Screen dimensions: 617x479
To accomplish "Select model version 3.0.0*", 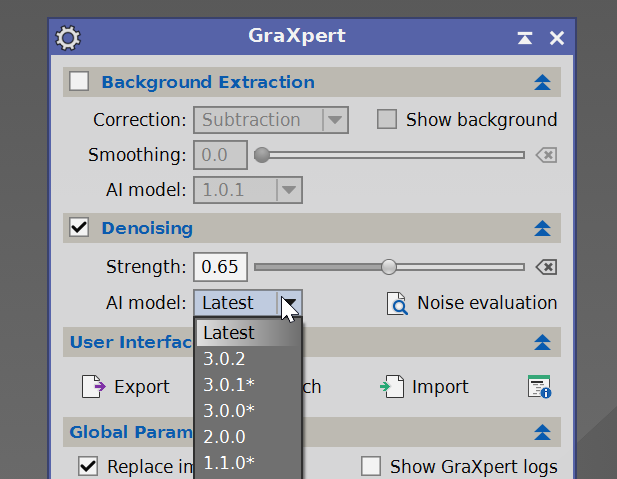I will (248, 411).
